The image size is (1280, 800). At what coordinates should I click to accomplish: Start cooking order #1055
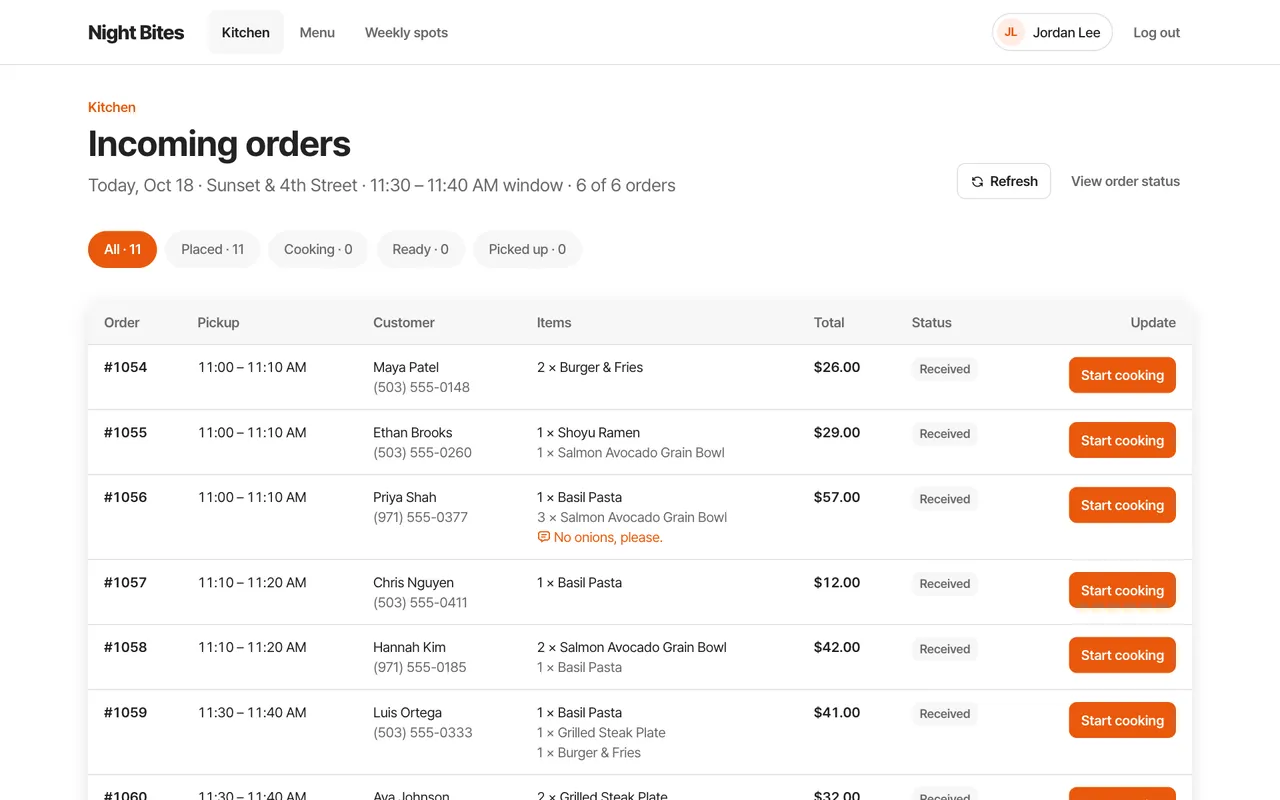click(x=1122, y=440)
